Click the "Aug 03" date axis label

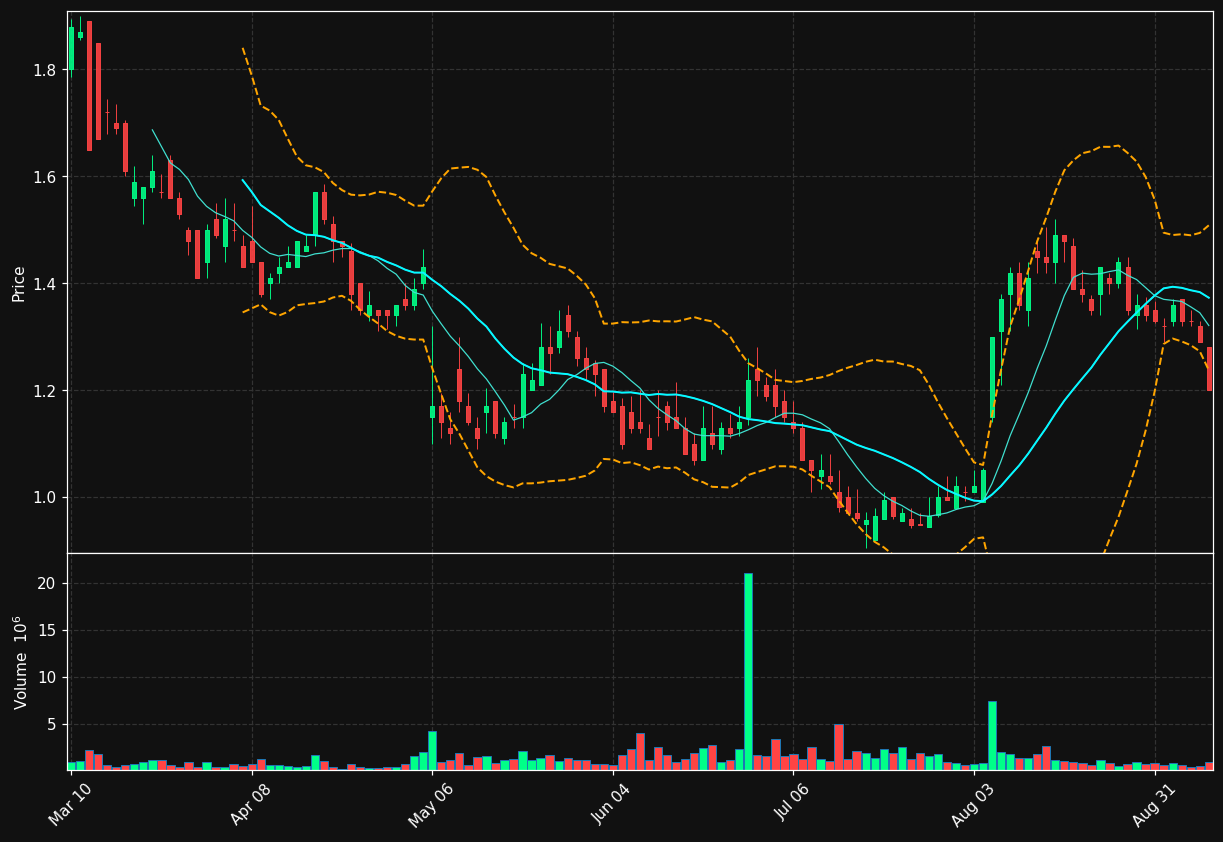click(973, 806)
